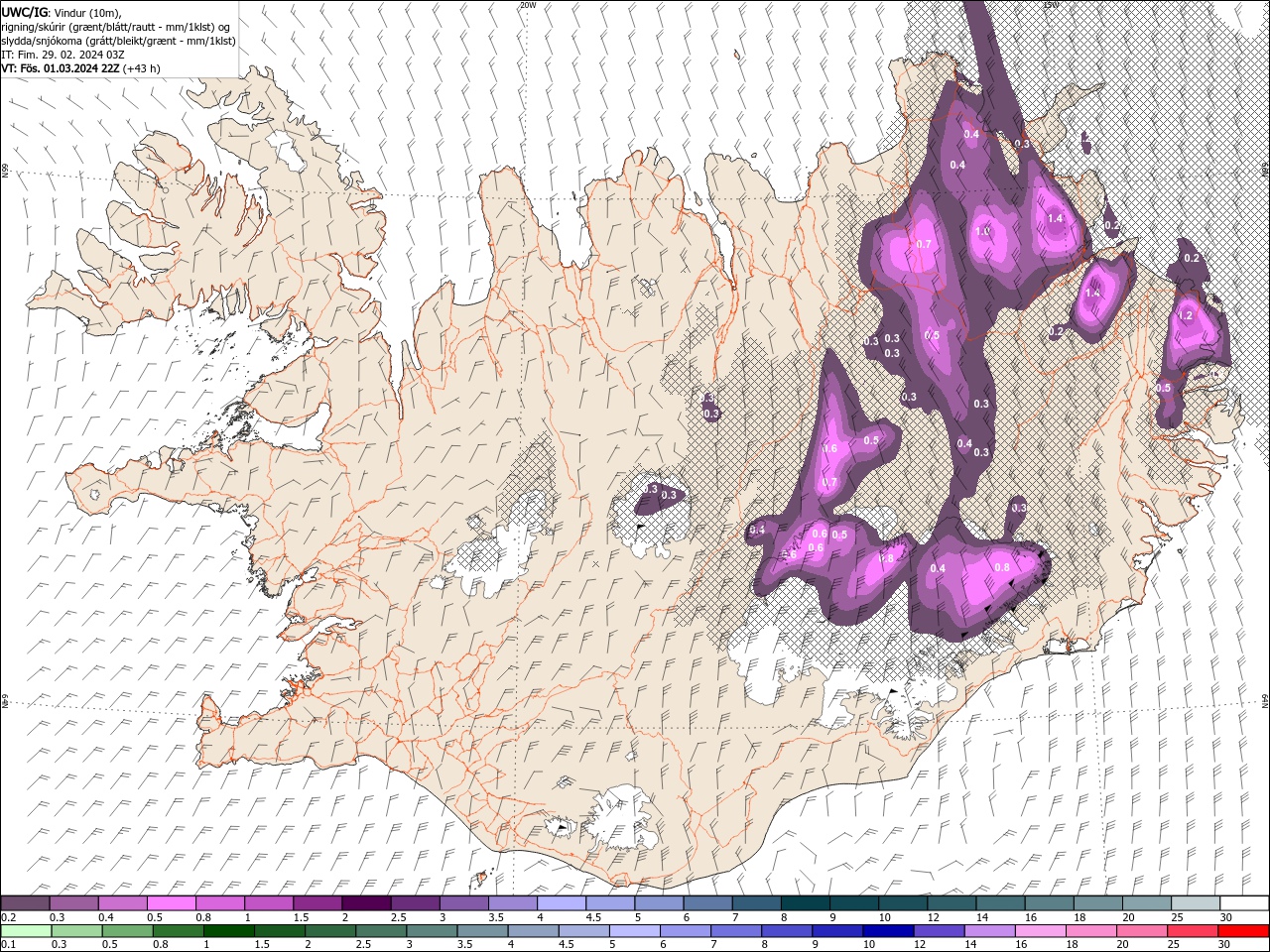
Task: Click the snow scale swatch starting at 7
Action: pyautogui.click(x=756, y=903)
